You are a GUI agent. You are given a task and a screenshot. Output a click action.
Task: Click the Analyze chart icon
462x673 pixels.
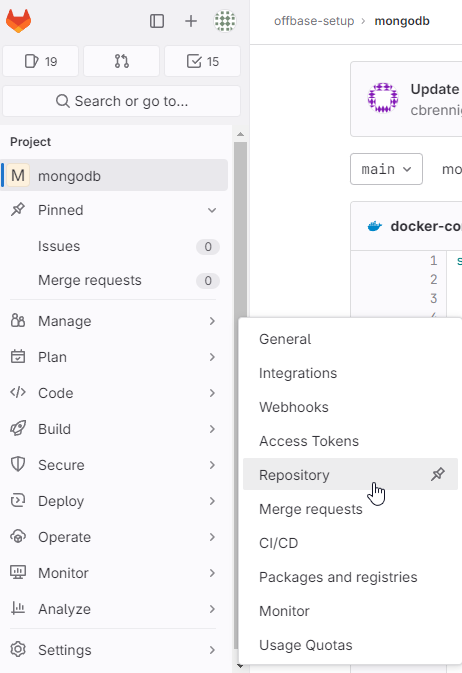18,608
